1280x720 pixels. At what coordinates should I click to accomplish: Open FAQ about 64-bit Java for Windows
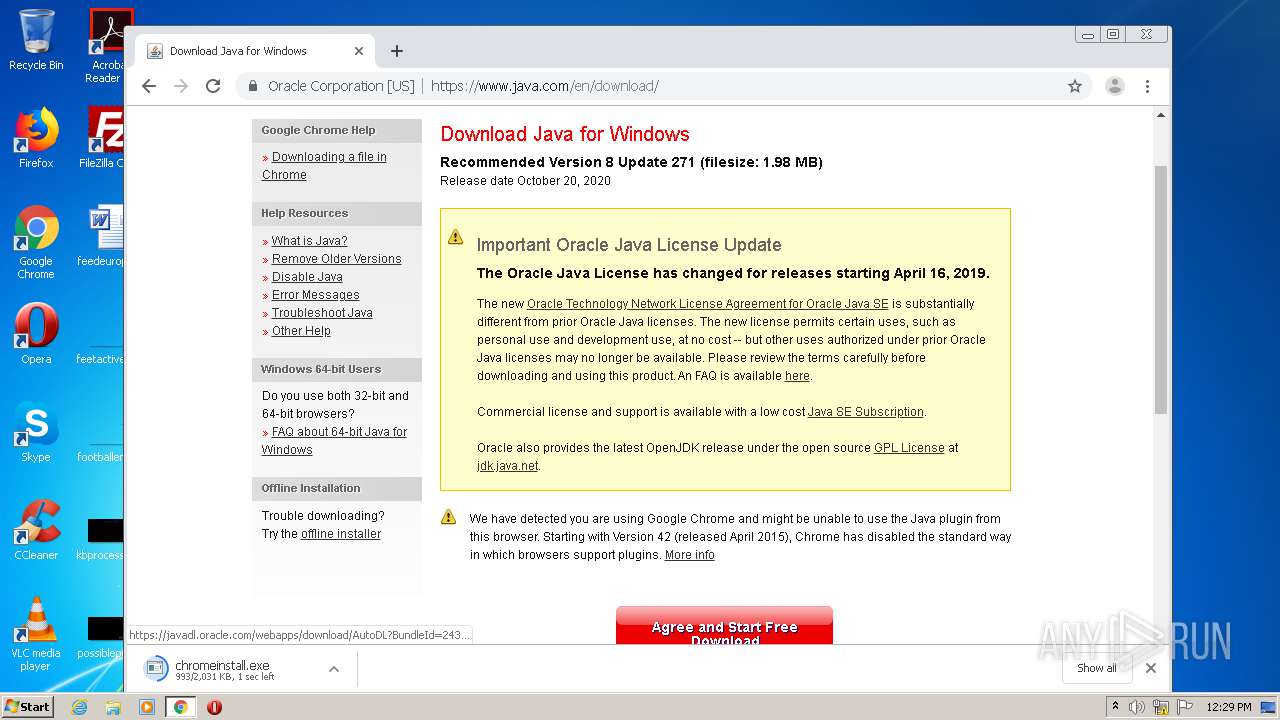[334, 441]
